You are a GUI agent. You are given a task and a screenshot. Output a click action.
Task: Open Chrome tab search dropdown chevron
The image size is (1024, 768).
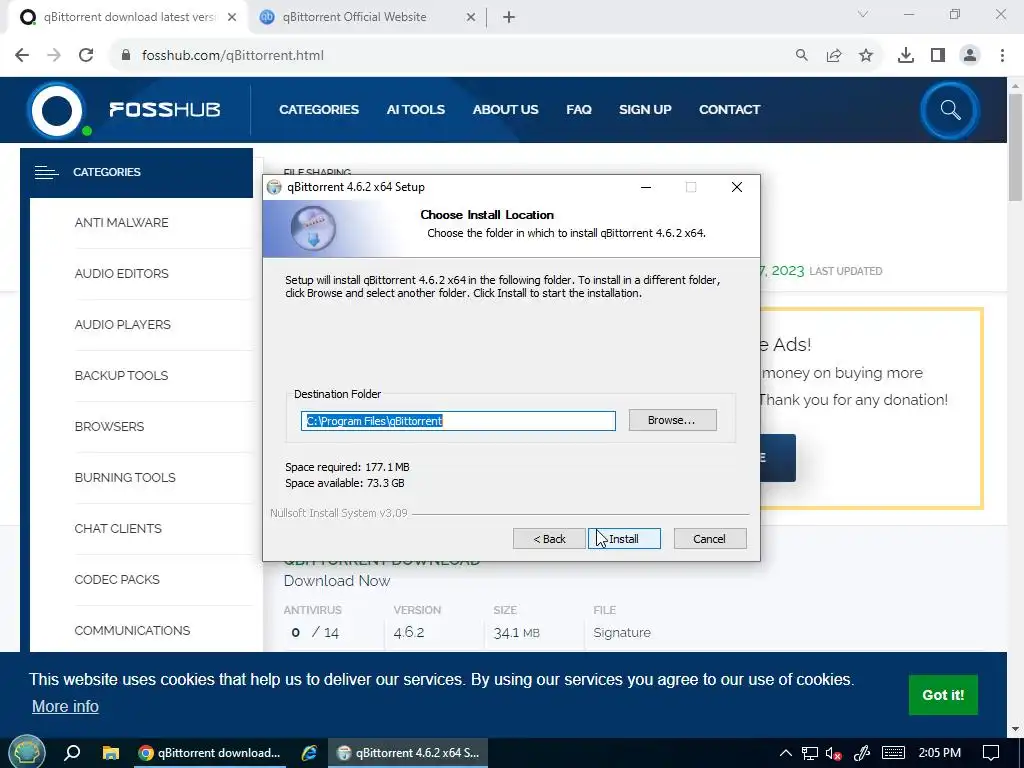point(863,14)
